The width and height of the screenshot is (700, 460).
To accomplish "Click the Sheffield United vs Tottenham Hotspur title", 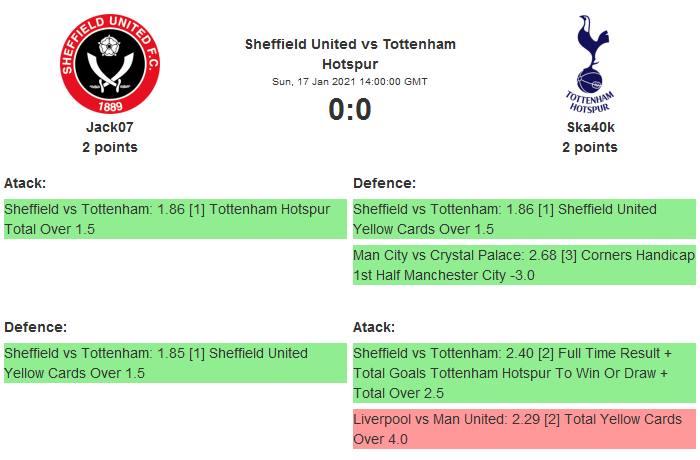I will (x=350, y=54).
